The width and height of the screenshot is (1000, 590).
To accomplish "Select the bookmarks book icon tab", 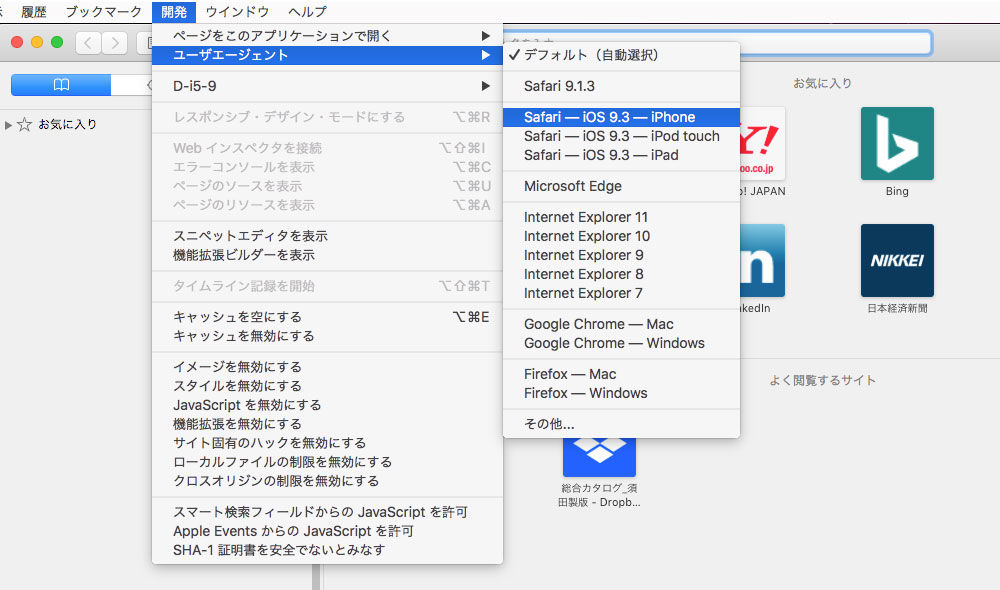I will point(61,85).
